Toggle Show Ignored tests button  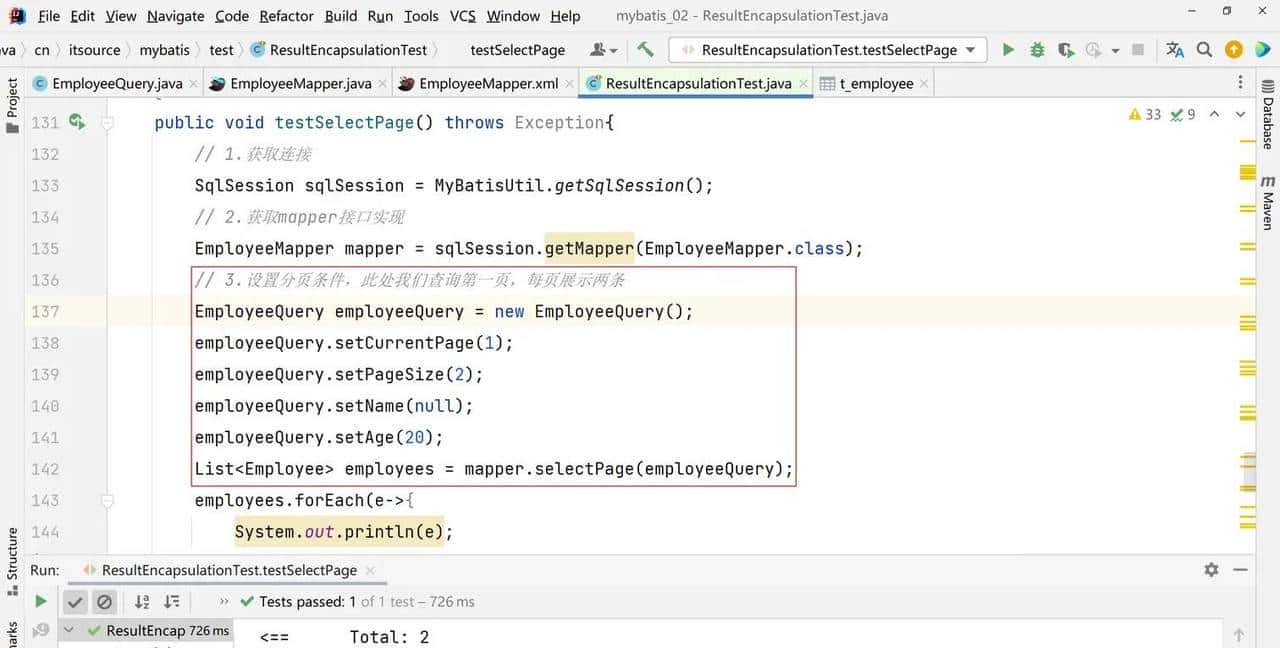tap(104, 602)
